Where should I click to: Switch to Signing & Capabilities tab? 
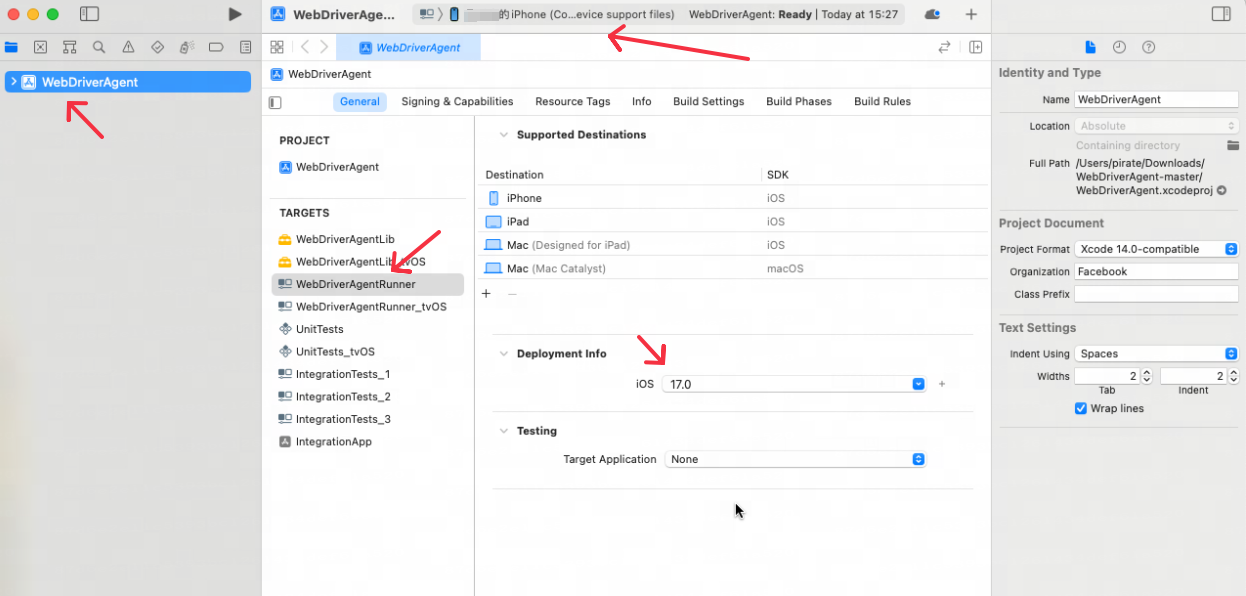457,101
